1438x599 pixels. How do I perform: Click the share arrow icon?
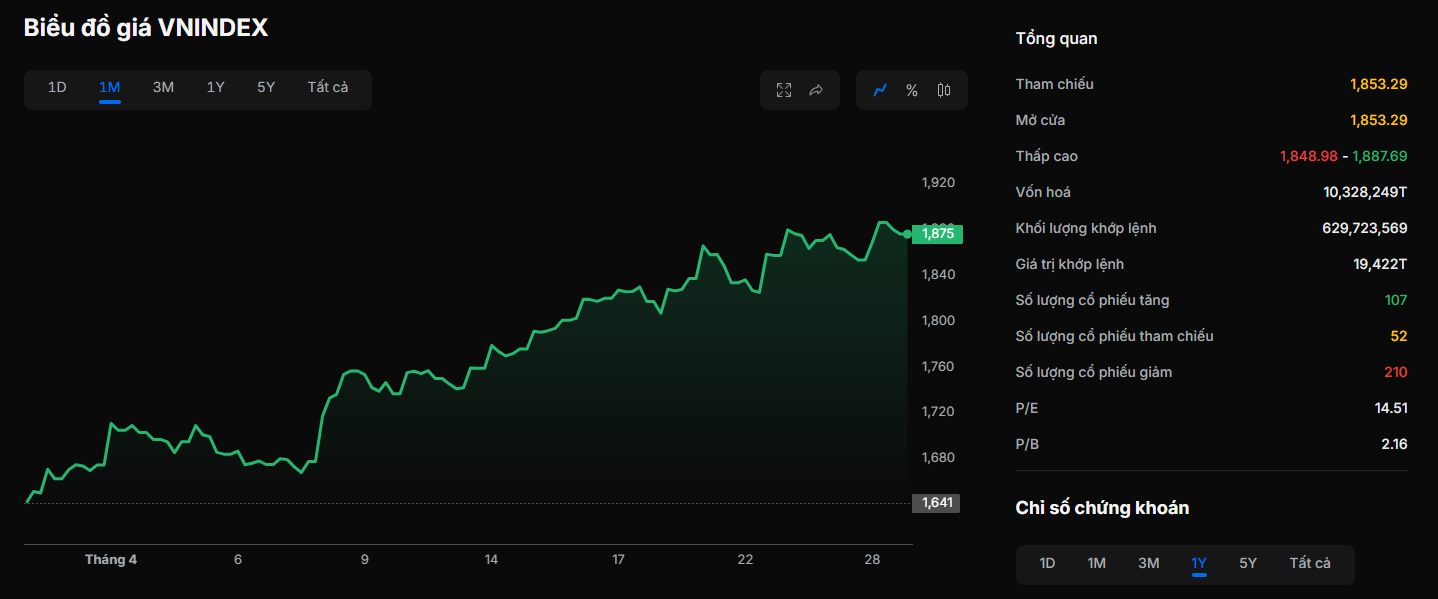click(816, 90)
